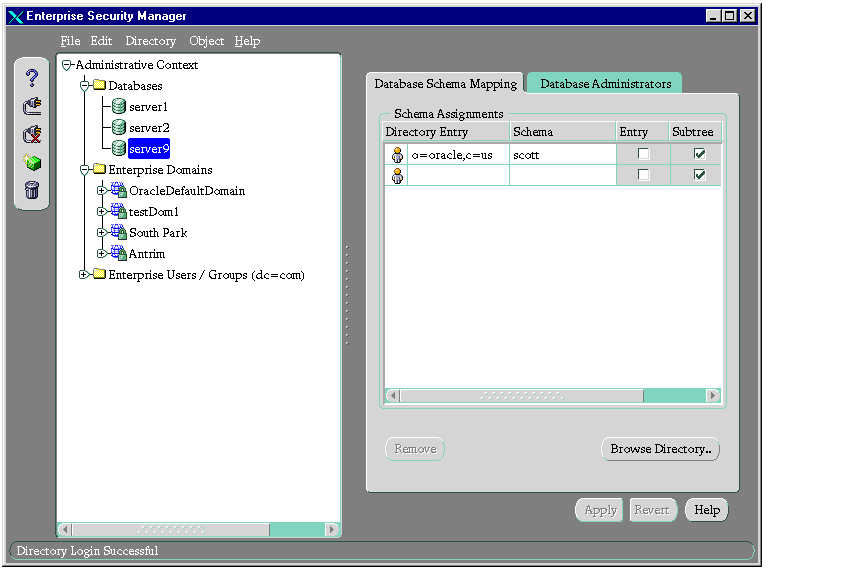Expand Enterprise Users / Groups node
Image resolution: width=858 pixels, height=576 pixels.
point(84,275)
